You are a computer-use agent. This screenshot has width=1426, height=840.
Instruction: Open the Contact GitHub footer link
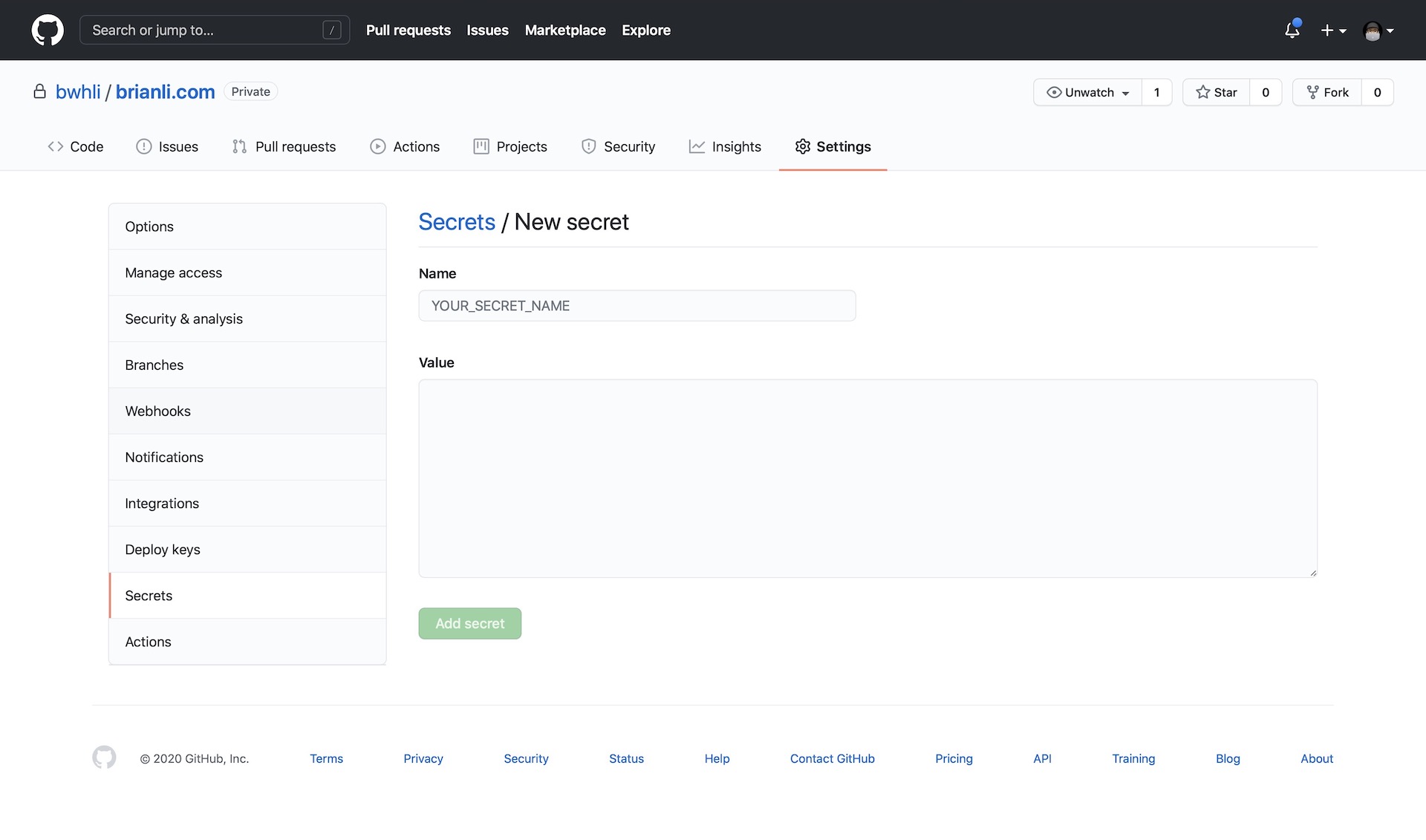pos(833,758)
